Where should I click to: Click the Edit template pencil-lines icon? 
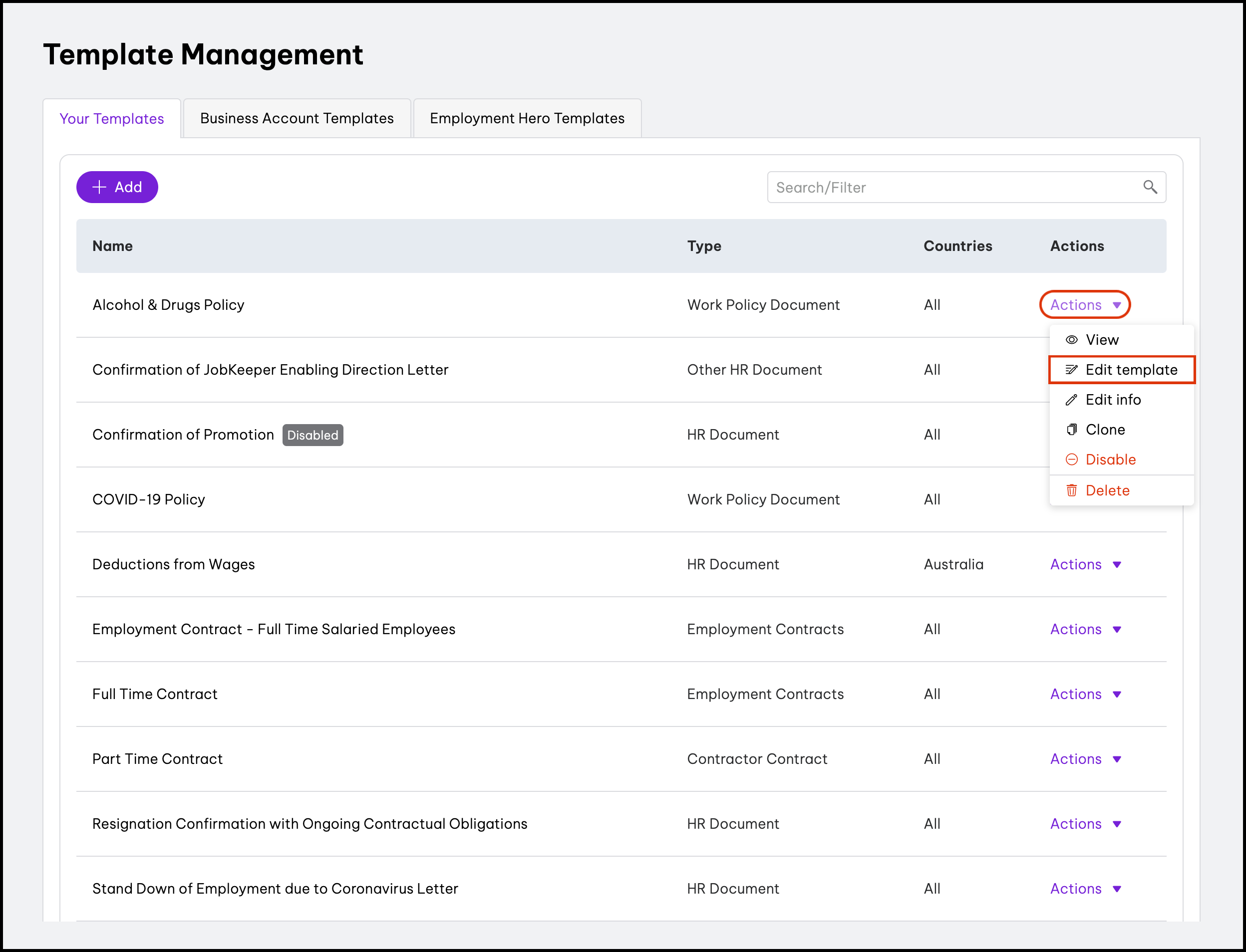pos(1071,370)
